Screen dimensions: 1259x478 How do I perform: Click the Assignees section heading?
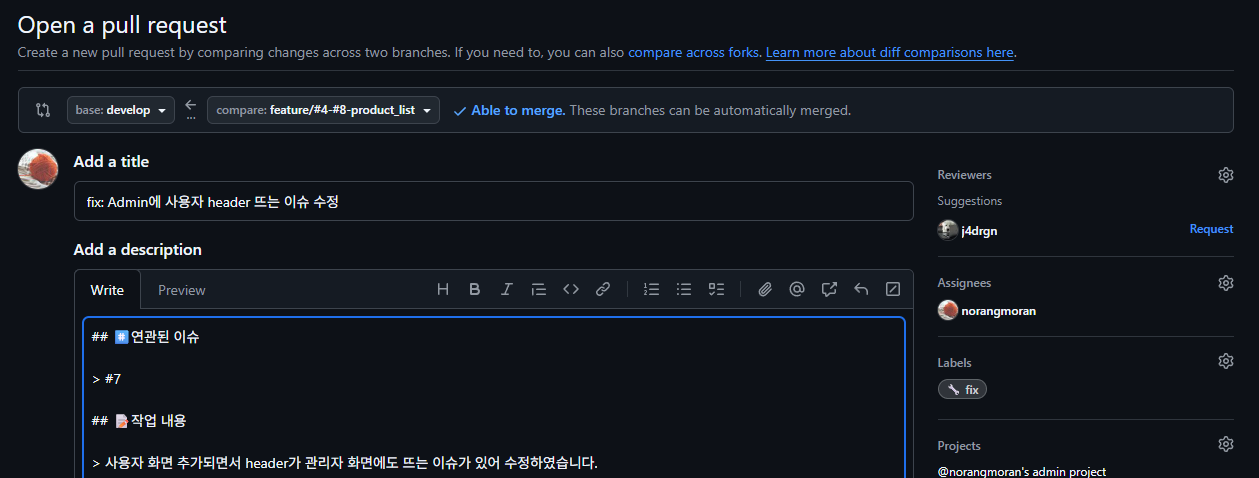964,283
